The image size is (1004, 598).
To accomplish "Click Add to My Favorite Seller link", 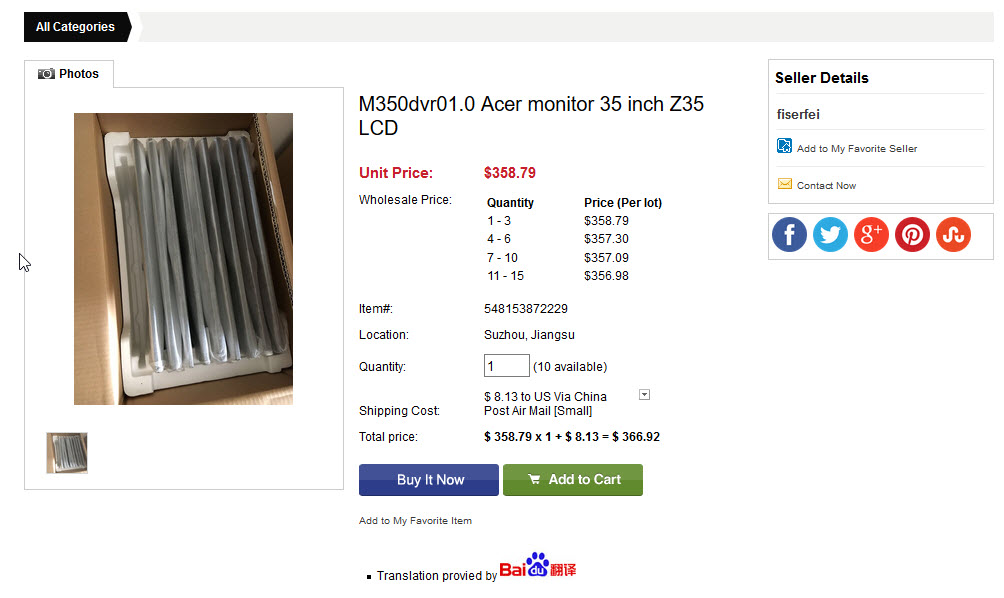I will pyautogui.click(x=857, y=149).
